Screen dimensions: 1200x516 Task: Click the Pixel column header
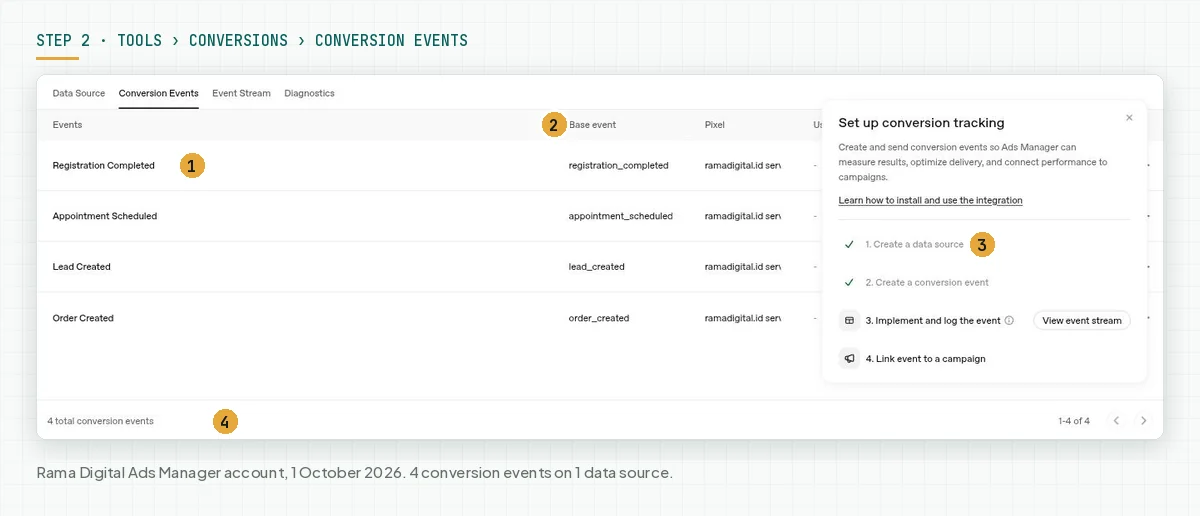tap(714, 125)
